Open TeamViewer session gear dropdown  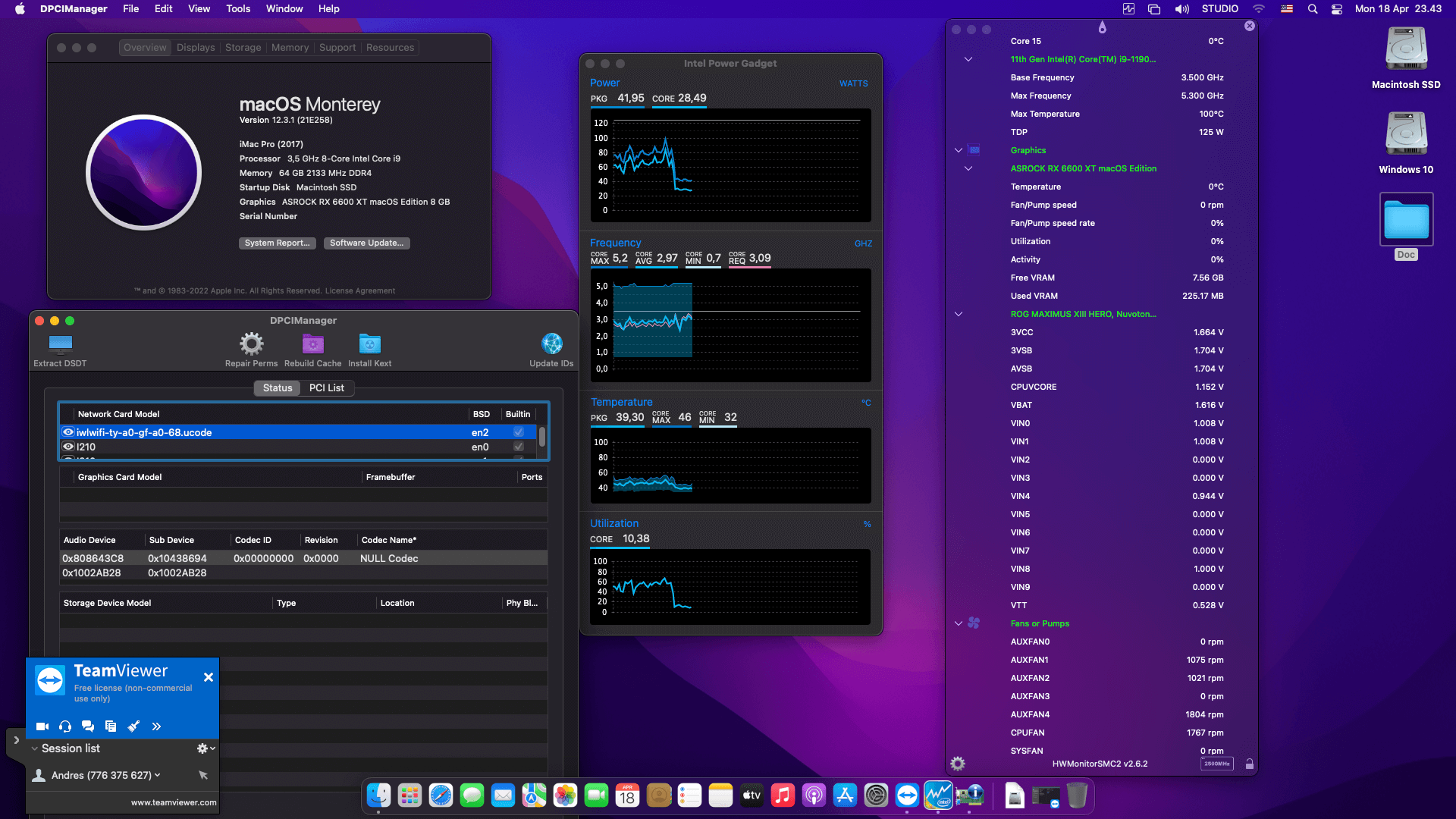[206, 748]
